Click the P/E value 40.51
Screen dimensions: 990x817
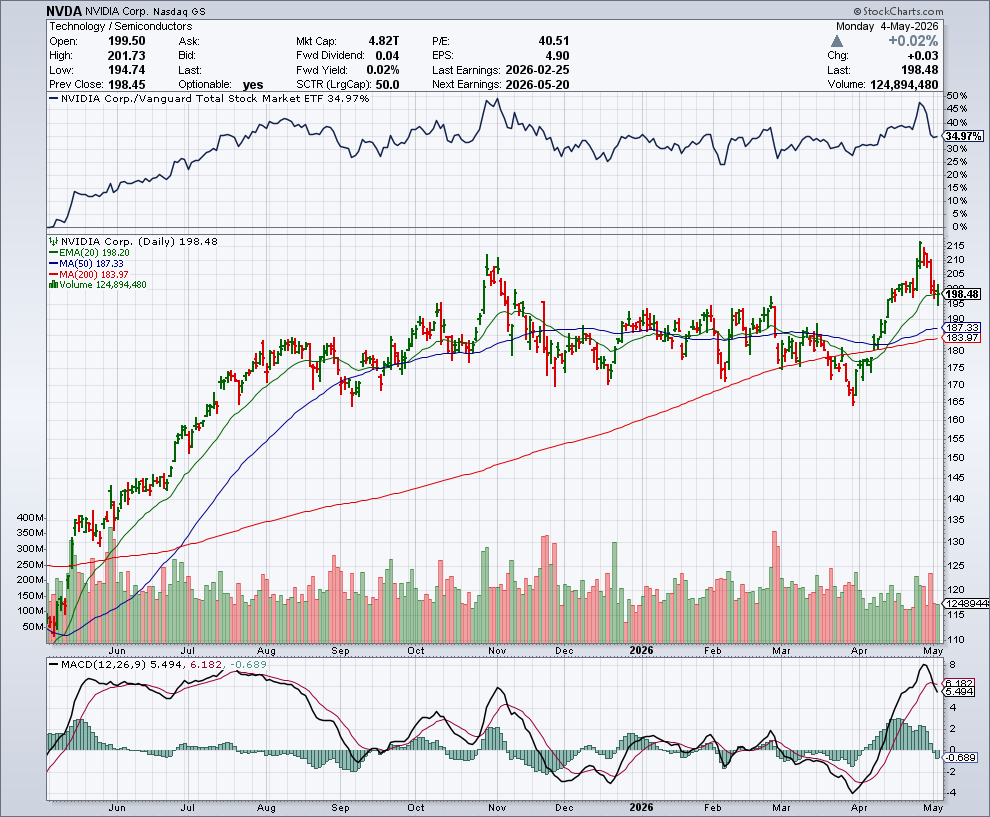pos(554,41)
